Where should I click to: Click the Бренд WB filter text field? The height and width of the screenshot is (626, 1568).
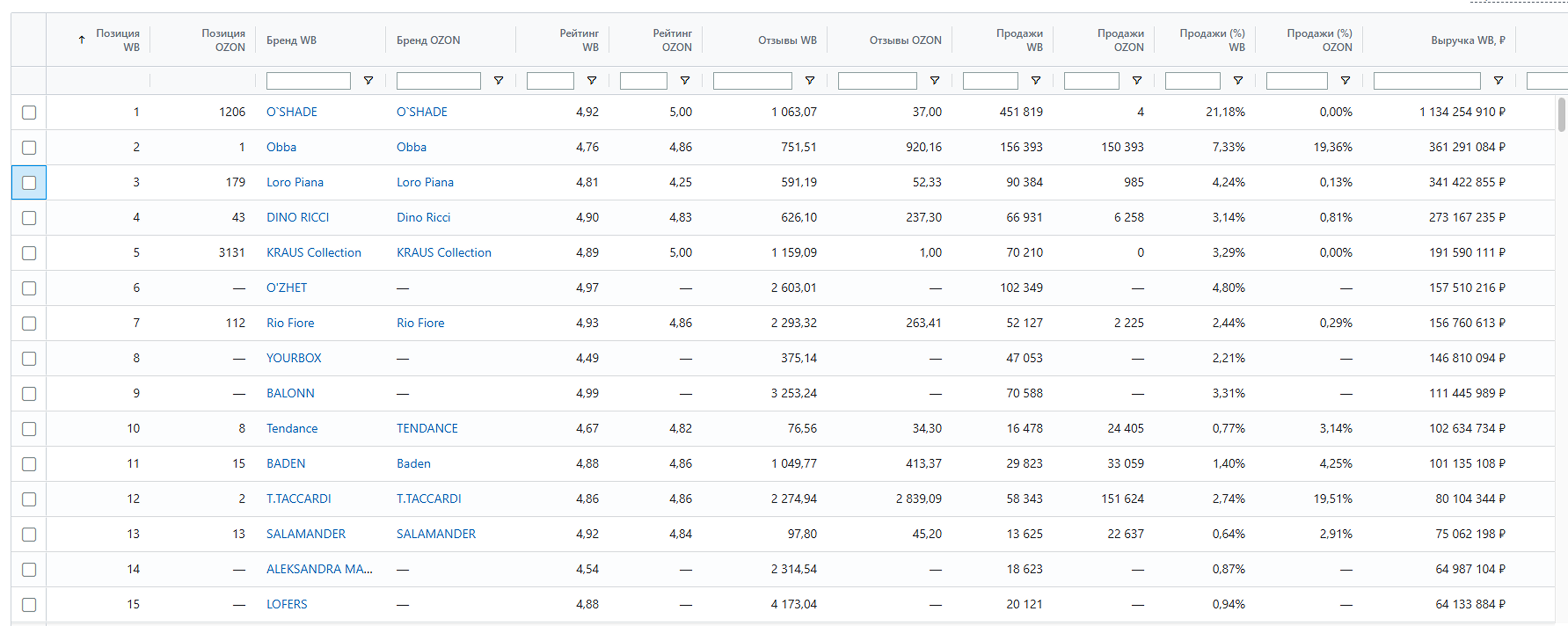[x=308, y=81]
